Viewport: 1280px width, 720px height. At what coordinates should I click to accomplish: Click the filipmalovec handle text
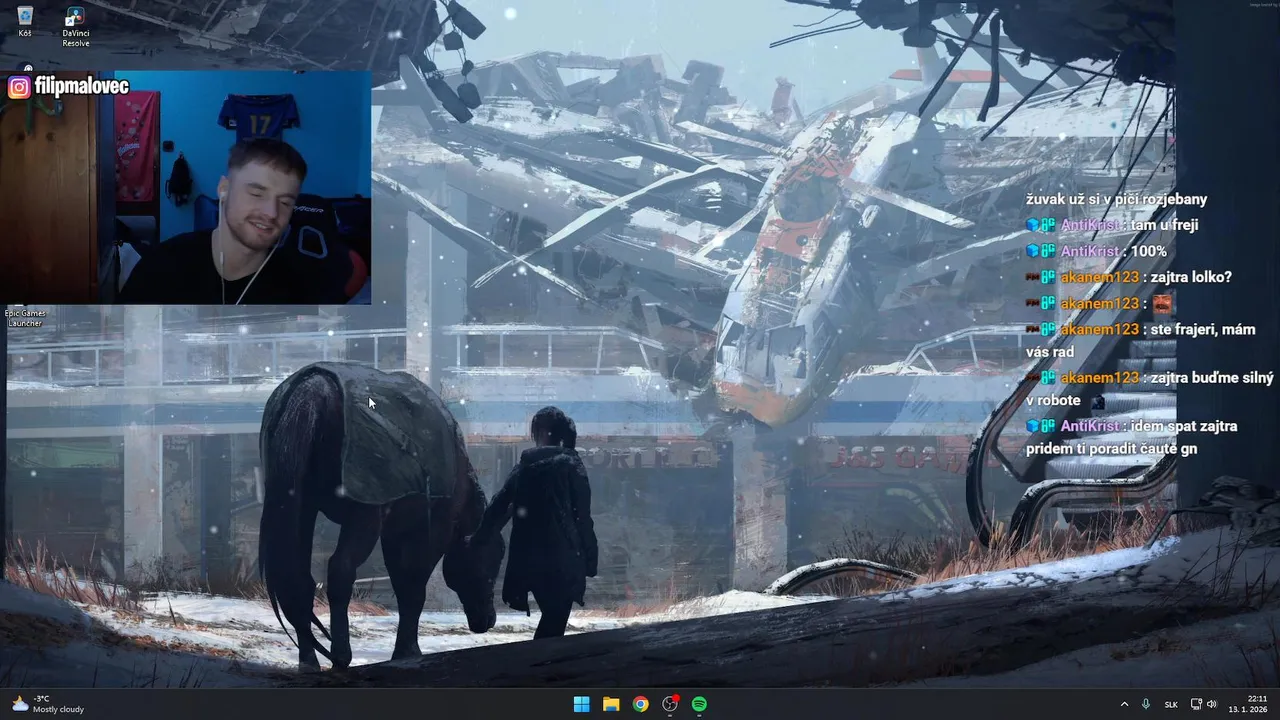point(82,86)
